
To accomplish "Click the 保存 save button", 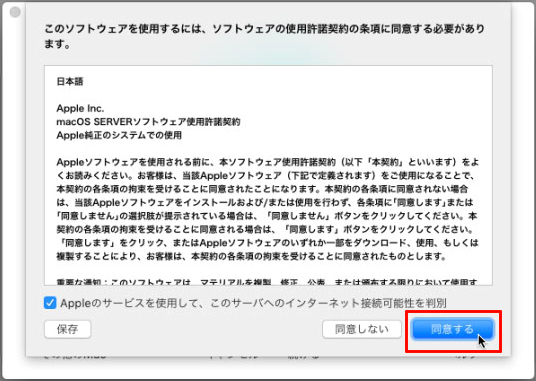I will [x=68, y=329].
